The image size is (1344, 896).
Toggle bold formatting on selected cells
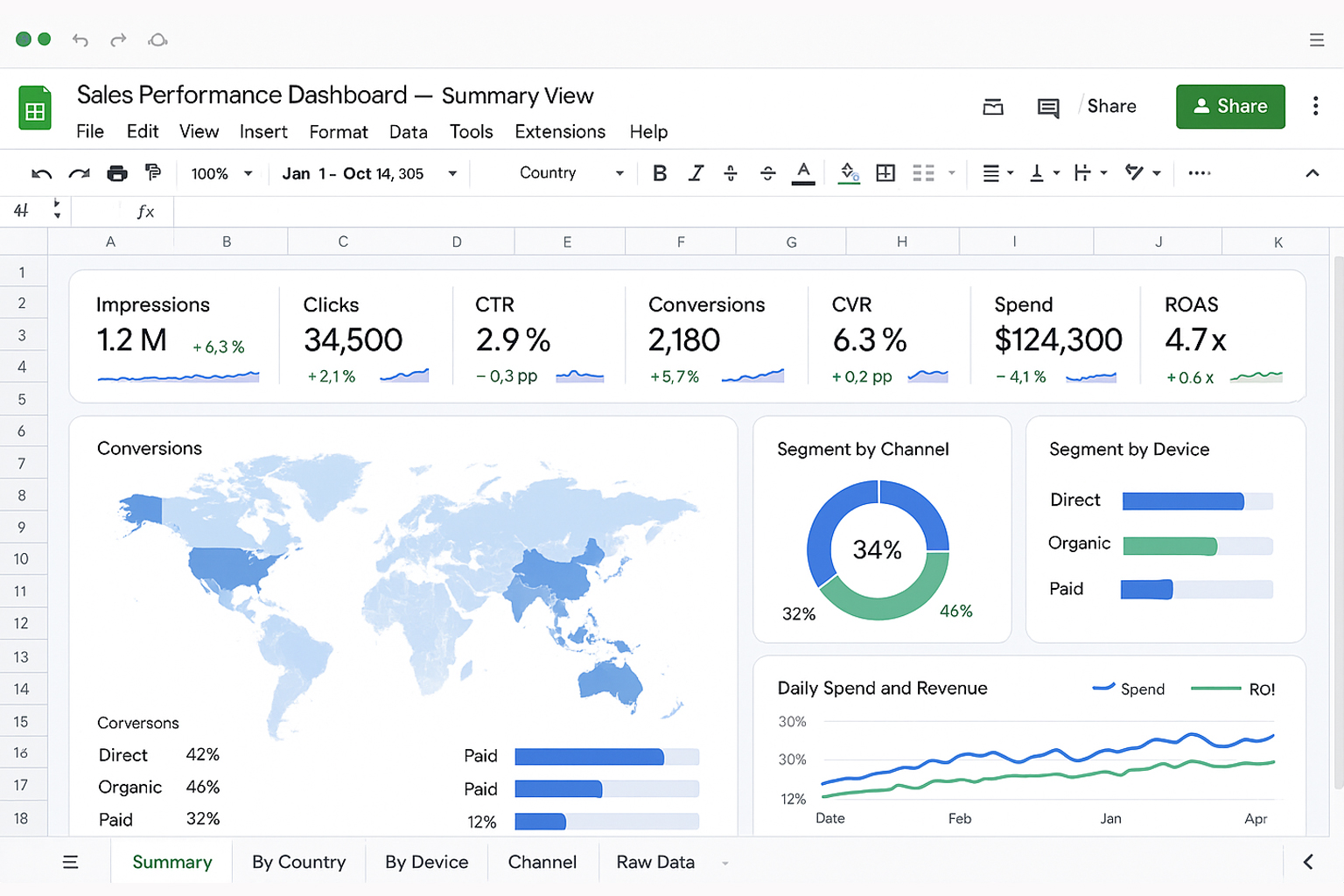660,173
